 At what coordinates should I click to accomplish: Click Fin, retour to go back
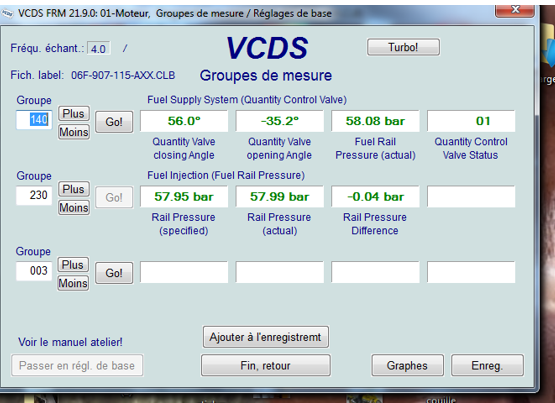click(x=266, y=365)
